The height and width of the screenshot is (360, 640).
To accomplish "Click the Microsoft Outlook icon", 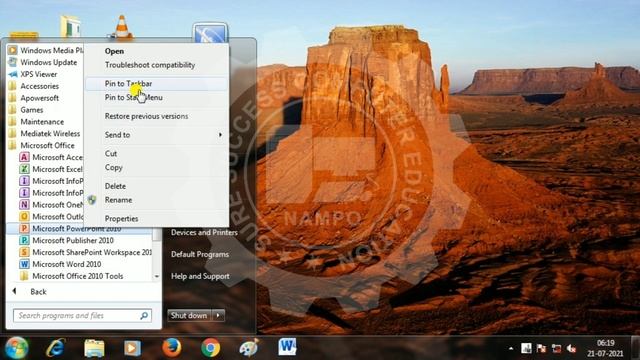I will point(24,216).
